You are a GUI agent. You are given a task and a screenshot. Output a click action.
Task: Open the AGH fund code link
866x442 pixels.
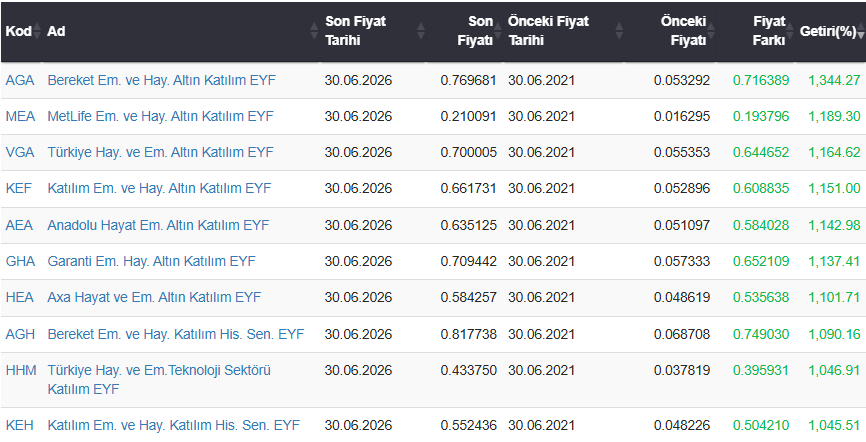click(x=20, y=334)
